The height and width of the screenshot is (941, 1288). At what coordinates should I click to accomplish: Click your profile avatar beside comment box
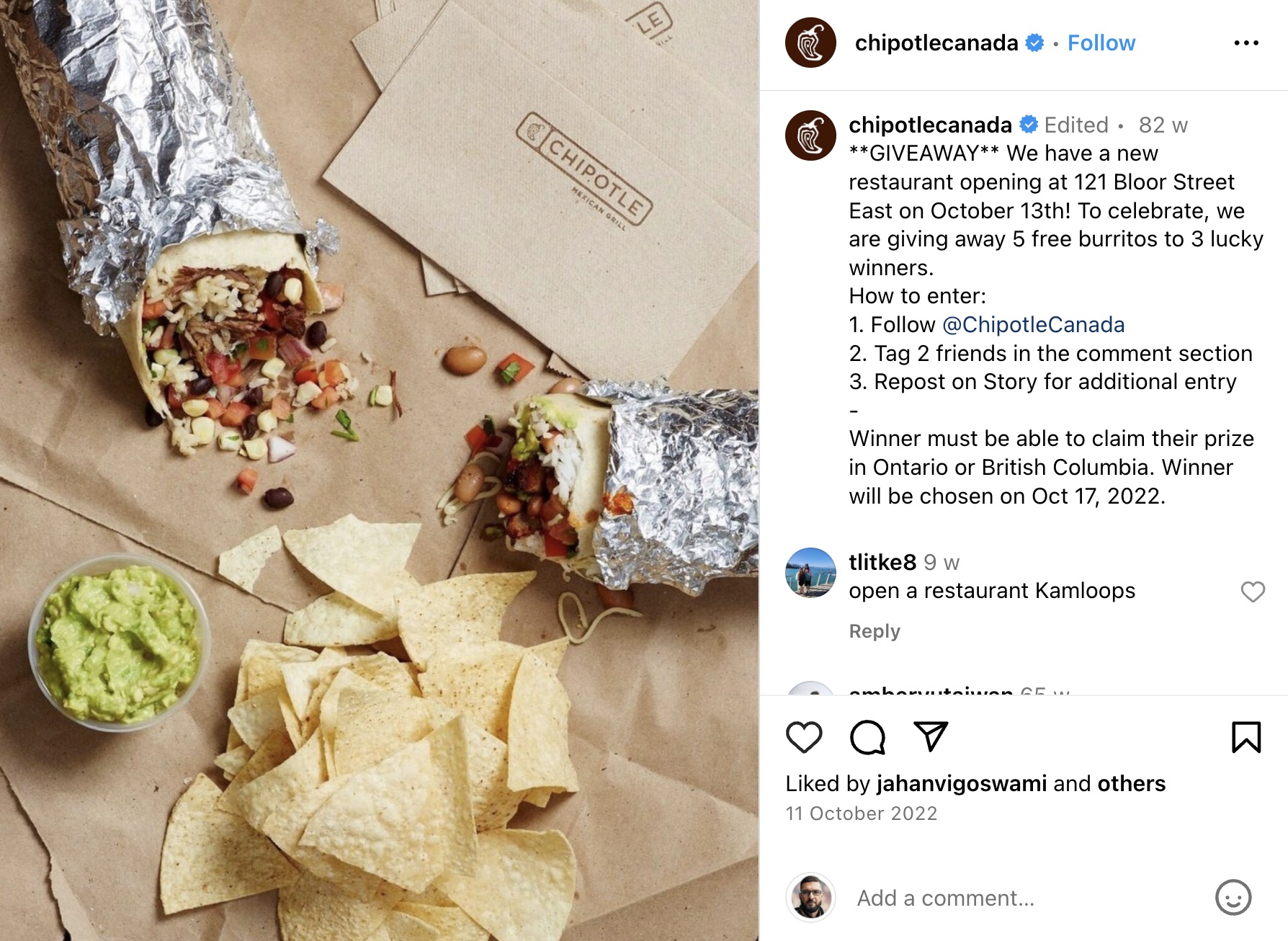[x=810, y=898]
